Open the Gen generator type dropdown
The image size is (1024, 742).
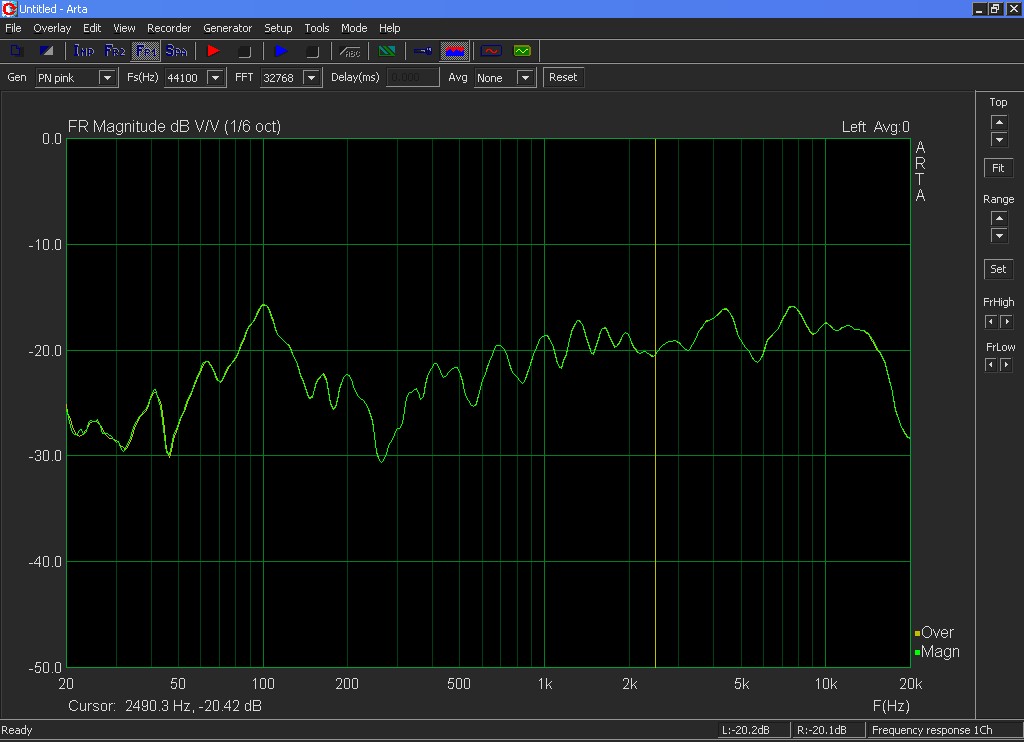click(106, 78)
